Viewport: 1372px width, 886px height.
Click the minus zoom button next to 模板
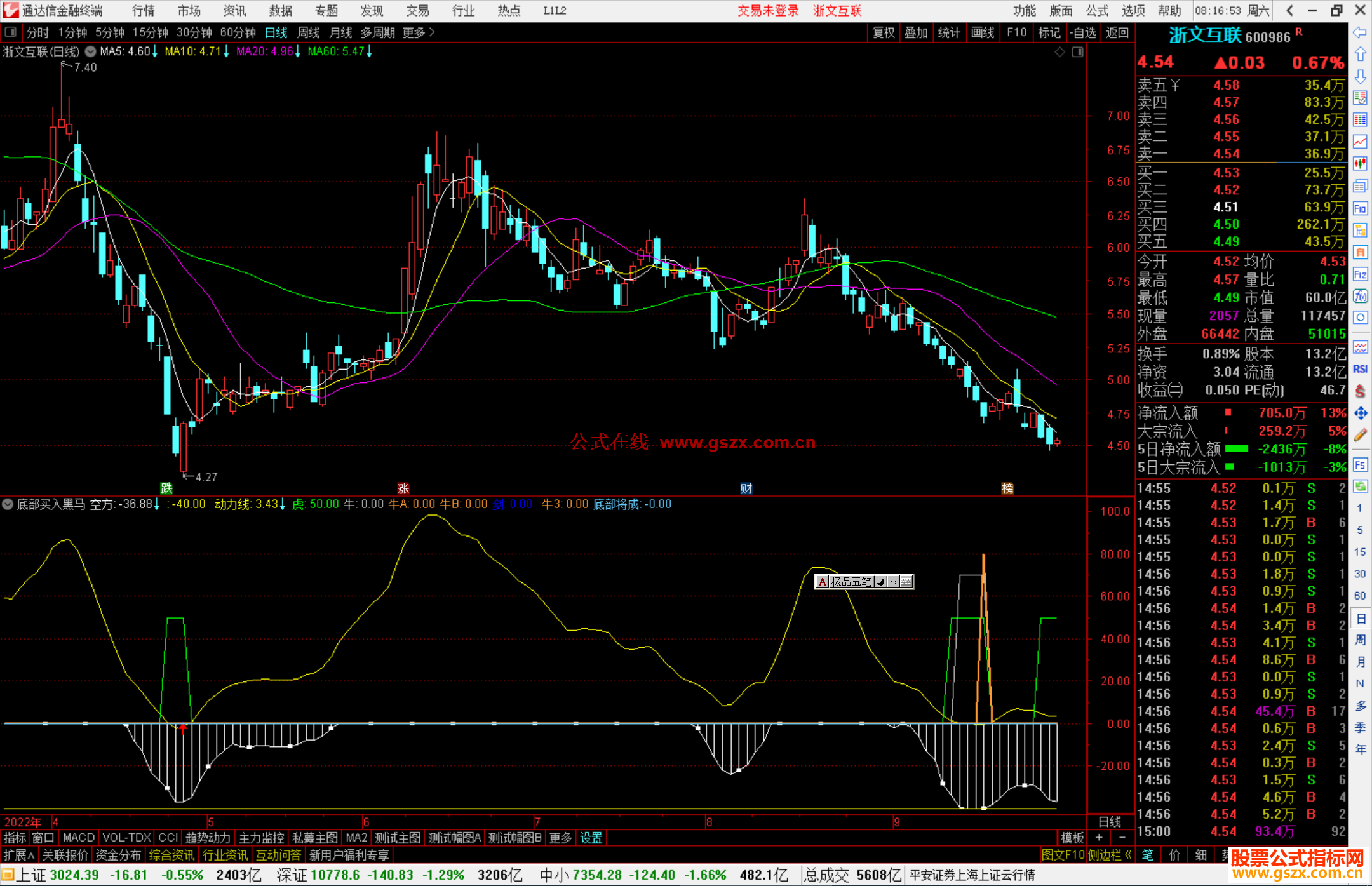pyautogui.click(x=1122, y=838)
